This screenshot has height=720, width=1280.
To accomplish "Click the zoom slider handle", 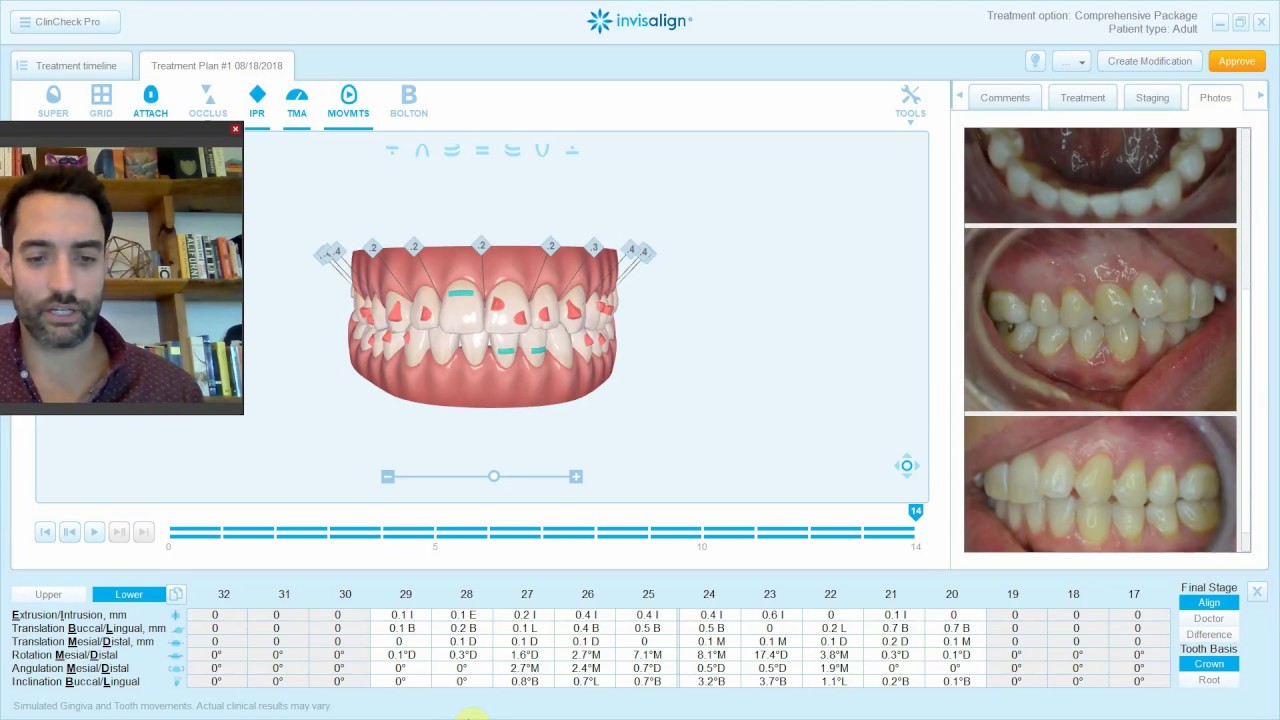I will (494, 476).
